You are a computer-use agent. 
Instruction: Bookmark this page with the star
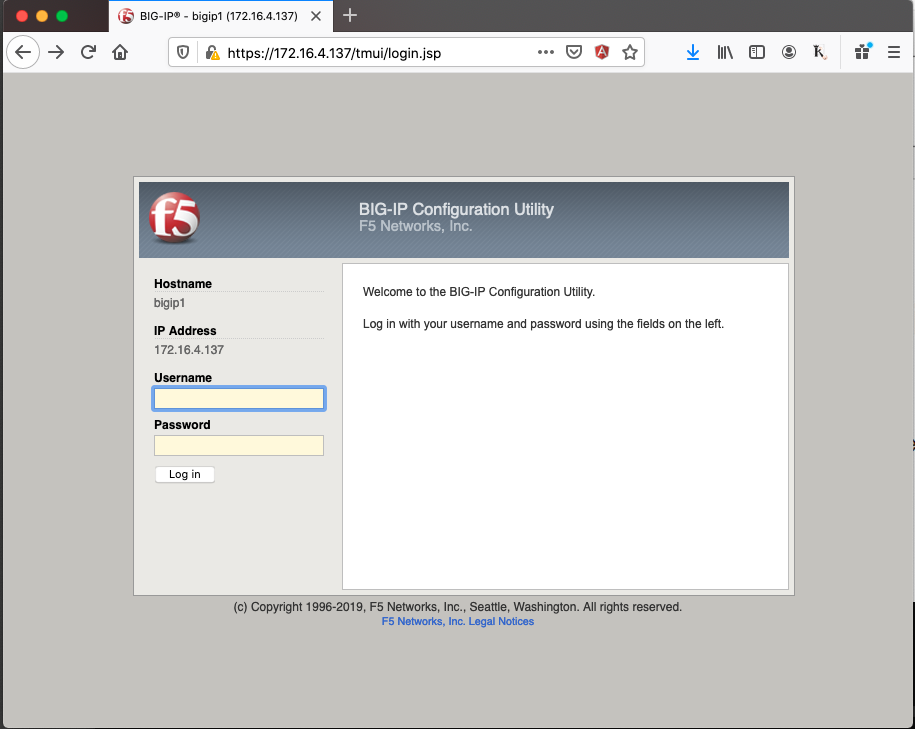point(630,53)
